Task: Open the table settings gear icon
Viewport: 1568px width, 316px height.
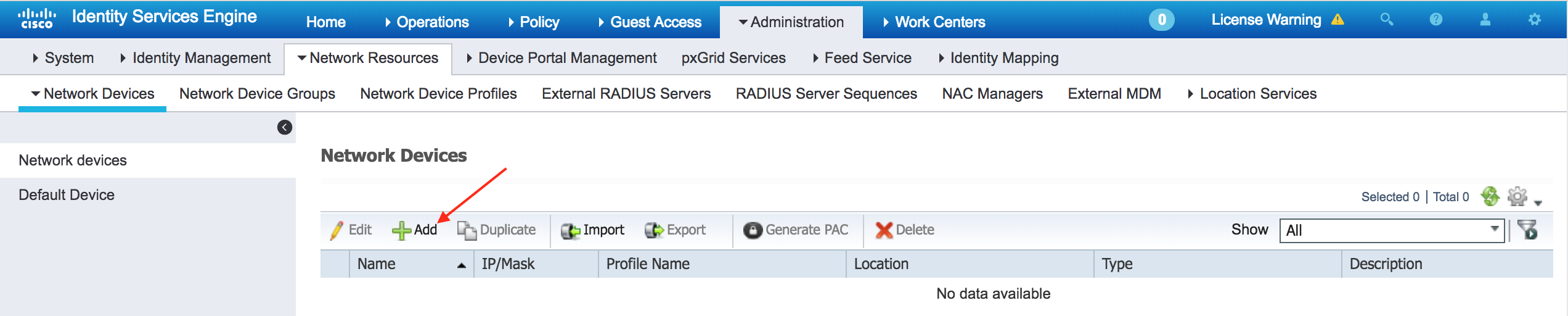Action: (1517, 196)
